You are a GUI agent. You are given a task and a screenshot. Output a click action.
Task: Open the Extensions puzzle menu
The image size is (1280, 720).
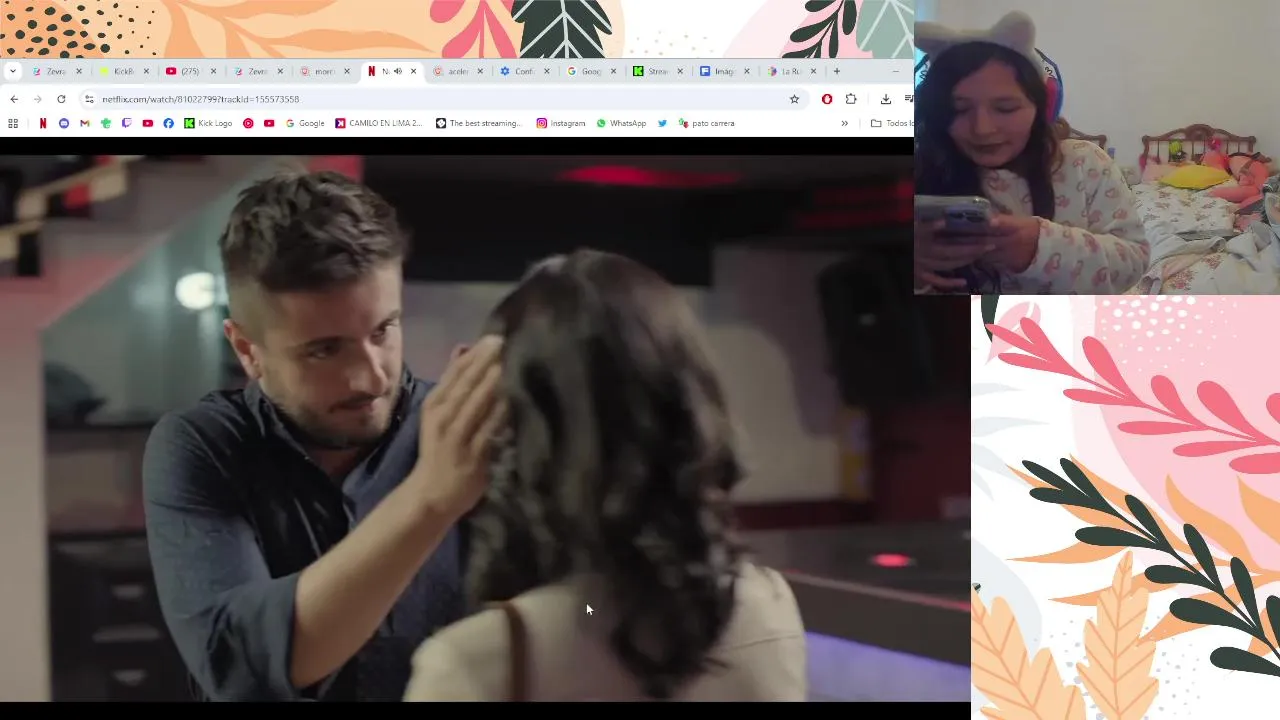(x=851, y=99)
